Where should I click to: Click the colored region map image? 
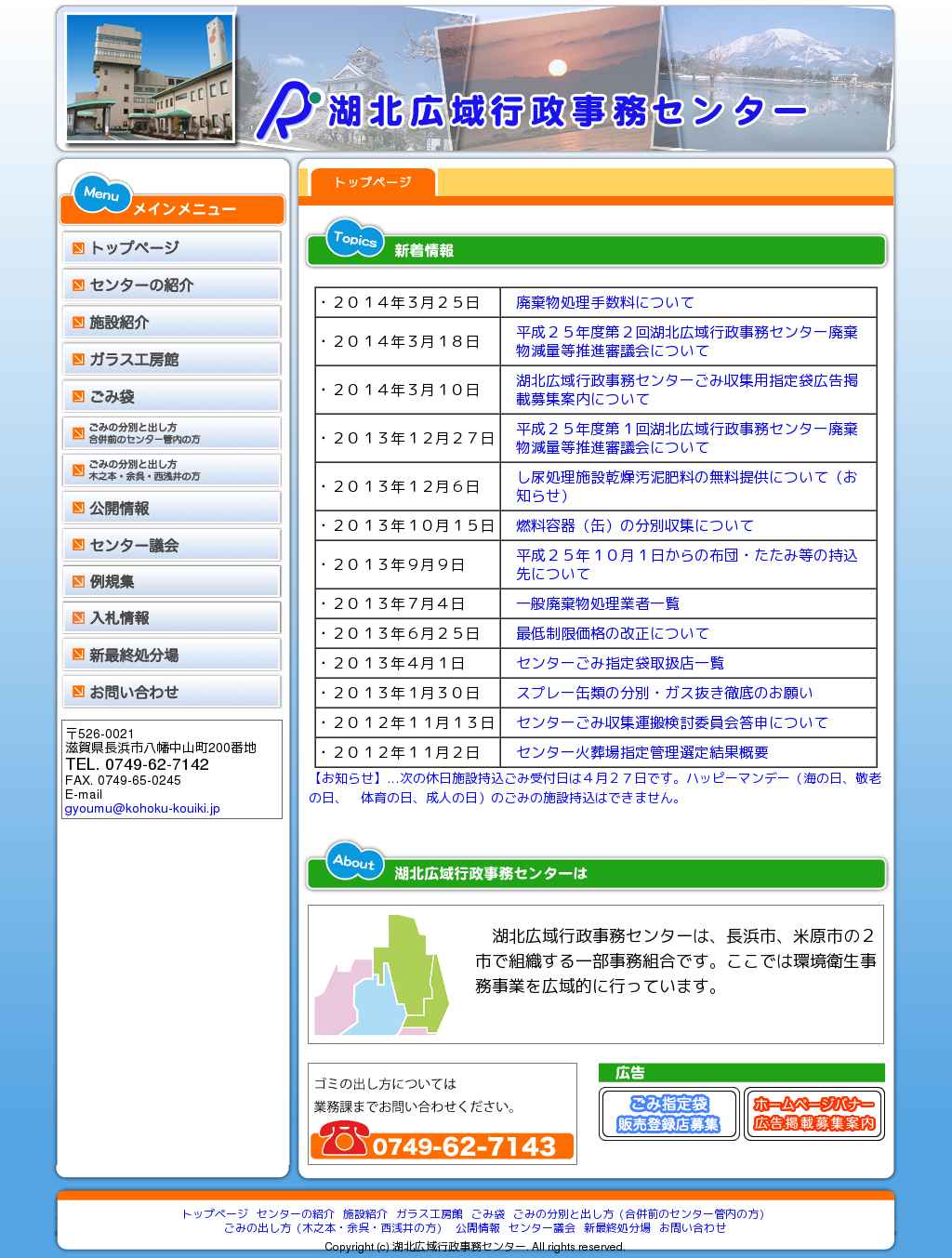pyautogui.click(x=382, y=974)
